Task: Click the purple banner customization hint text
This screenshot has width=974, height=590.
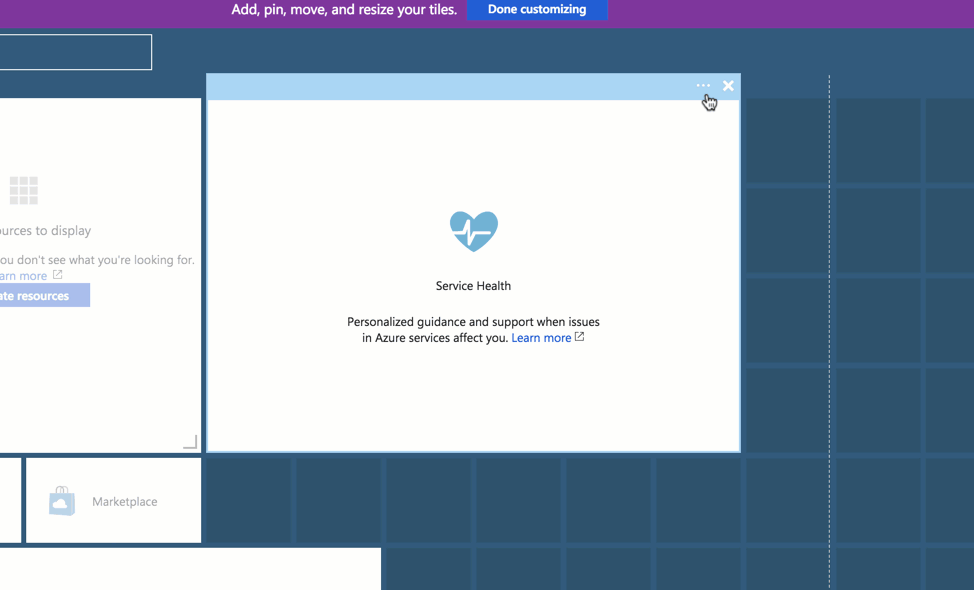Action: click(x=344, y=10)
